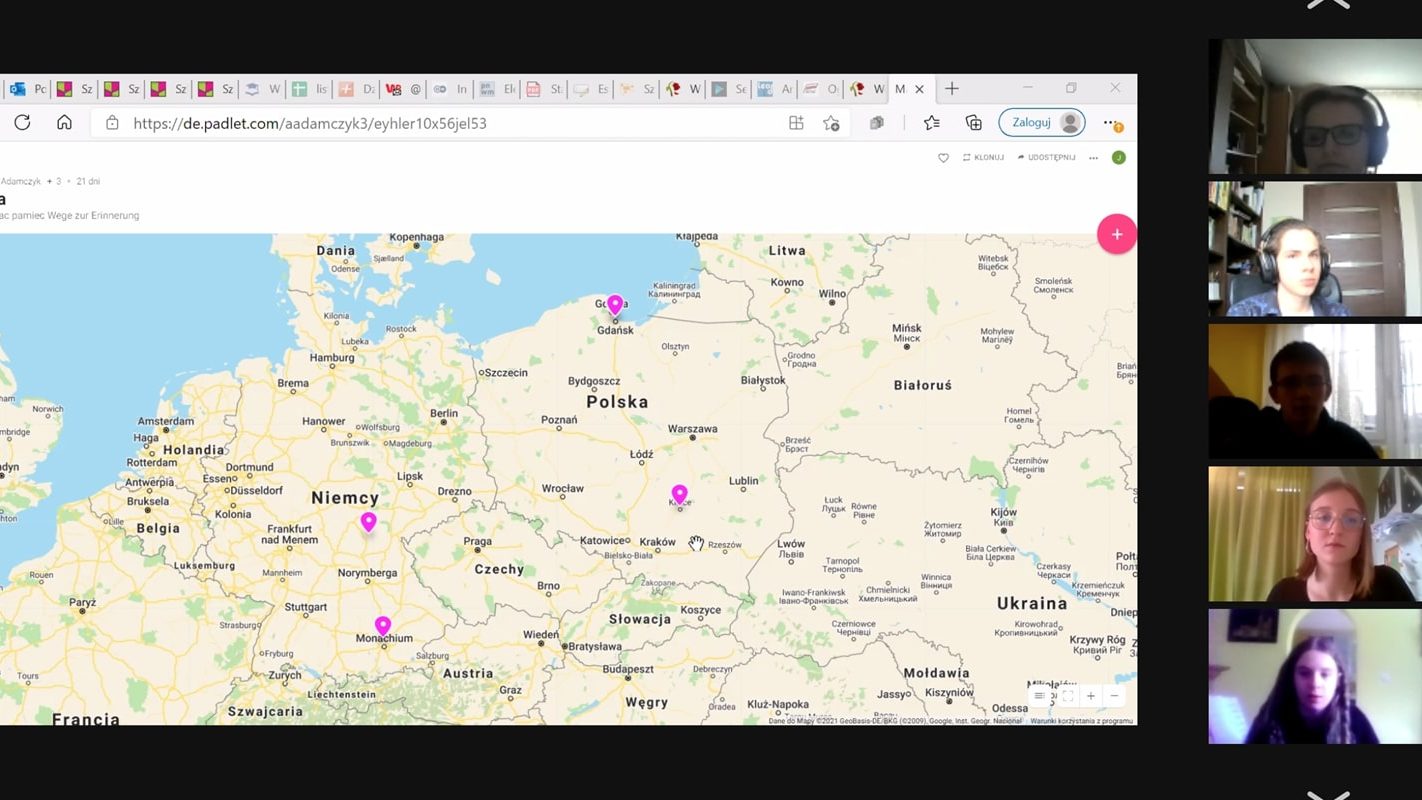Open Edge settings and more menu
The height and width of the screenshot is (800, 1422).
[1110, 123]
